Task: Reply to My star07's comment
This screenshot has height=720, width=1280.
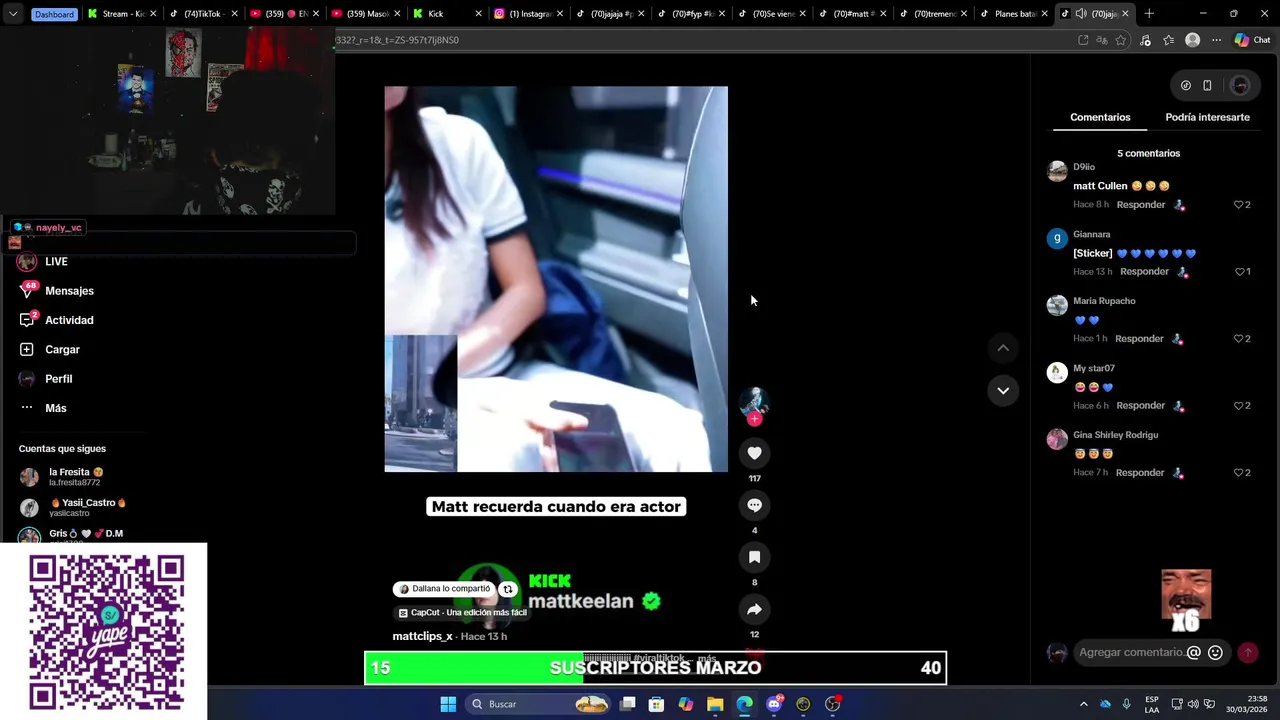Action: pyautogui.click(x=1140, y=406)
